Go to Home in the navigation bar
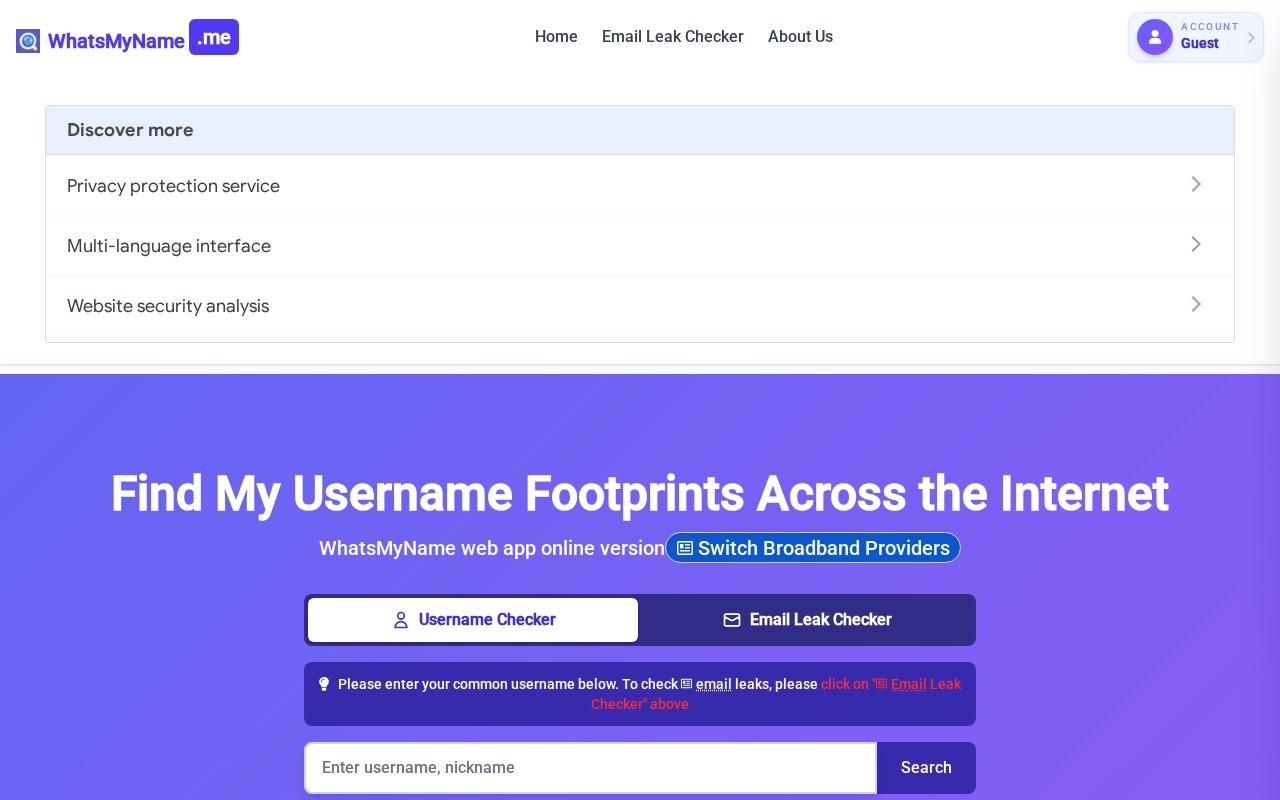The height and width of the screenshot is (800, 1280). (556, 36)
